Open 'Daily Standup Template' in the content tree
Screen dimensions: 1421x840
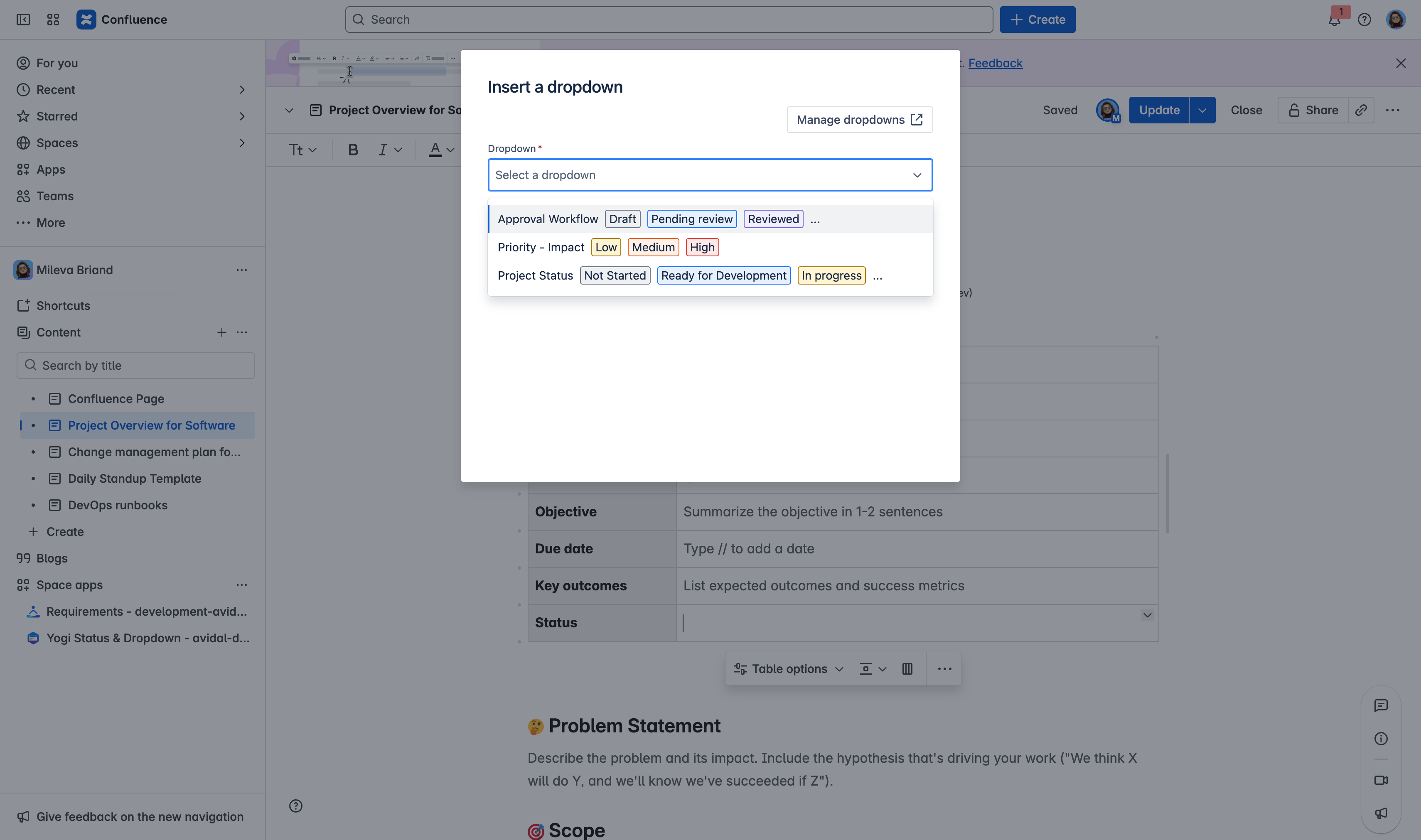coord(134,478)
